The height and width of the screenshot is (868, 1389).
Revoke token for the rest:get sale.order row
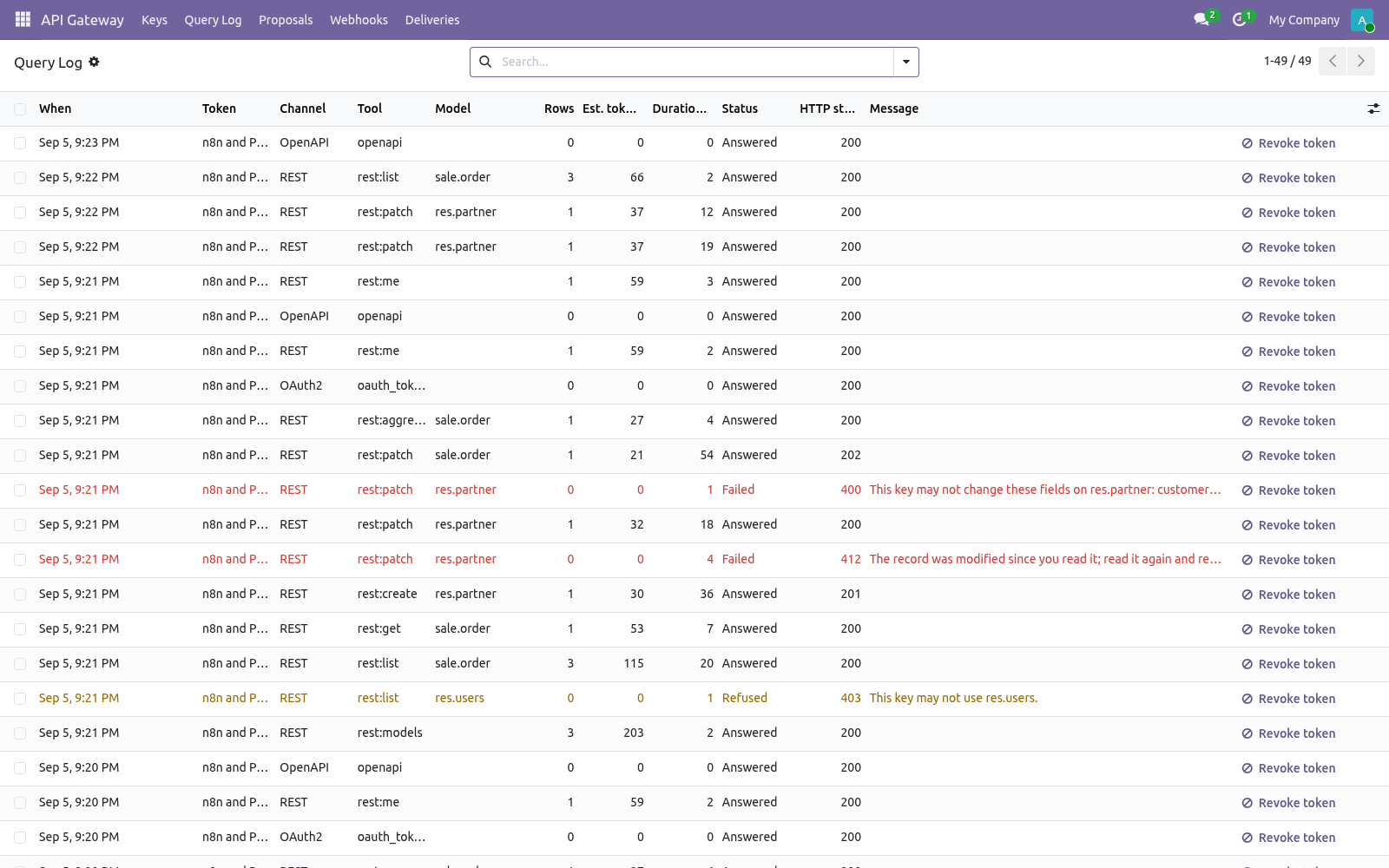1288,629
